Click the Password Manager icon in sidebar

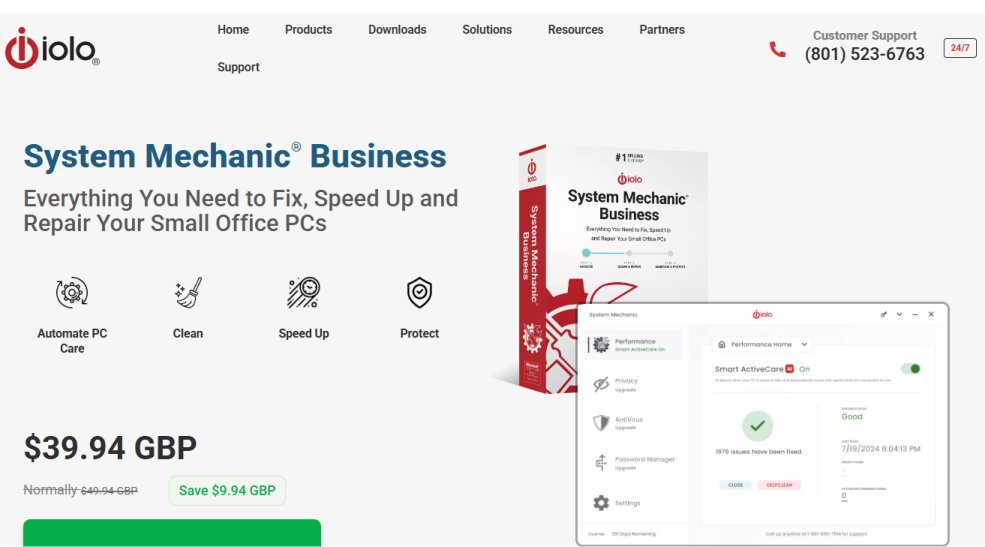pos(601,463)
